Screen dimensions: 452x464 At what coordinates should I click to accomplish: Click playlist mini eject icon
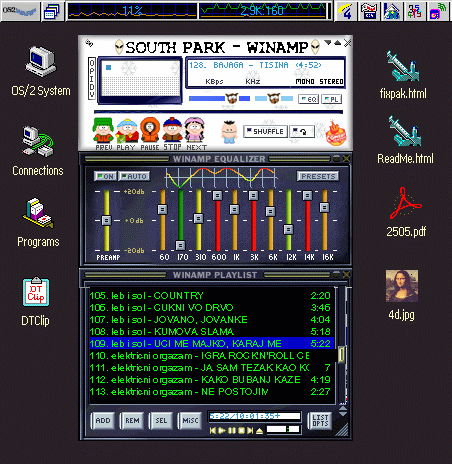tap(260, 431)
